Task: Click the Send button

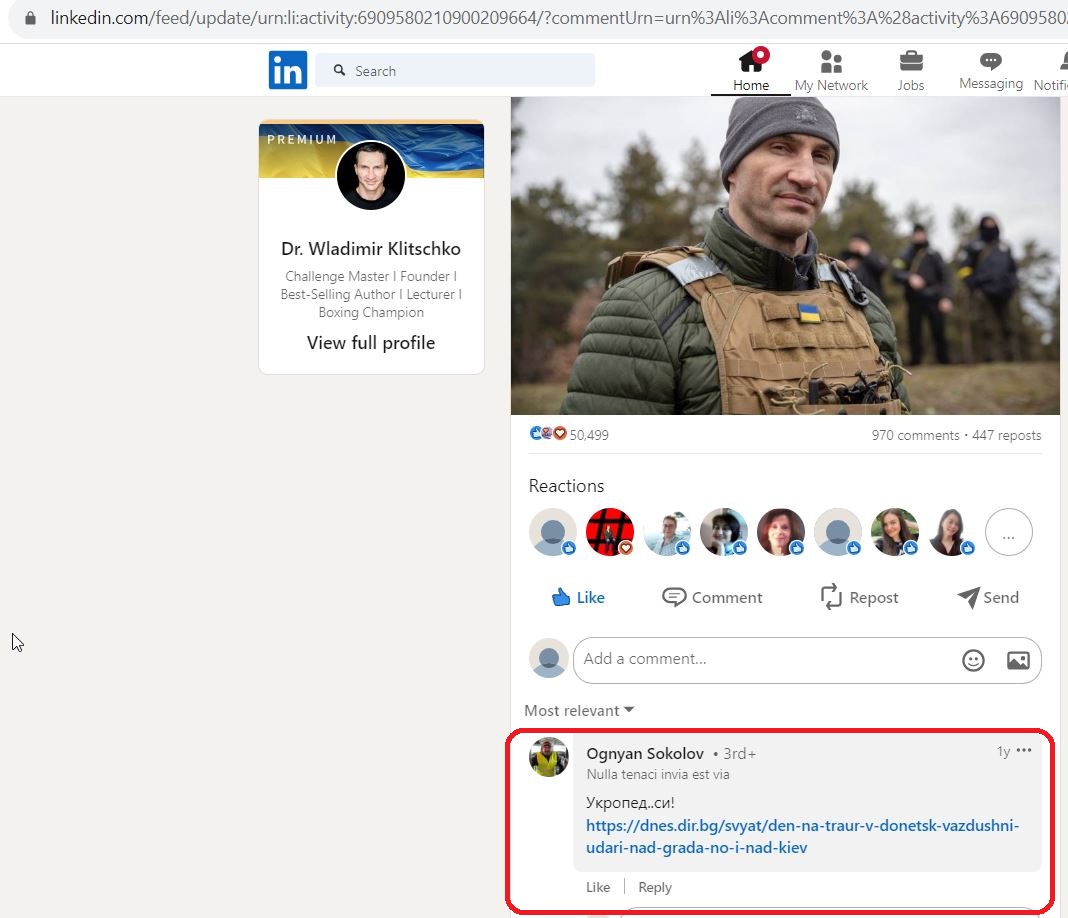Action: [x=988, y=597]
